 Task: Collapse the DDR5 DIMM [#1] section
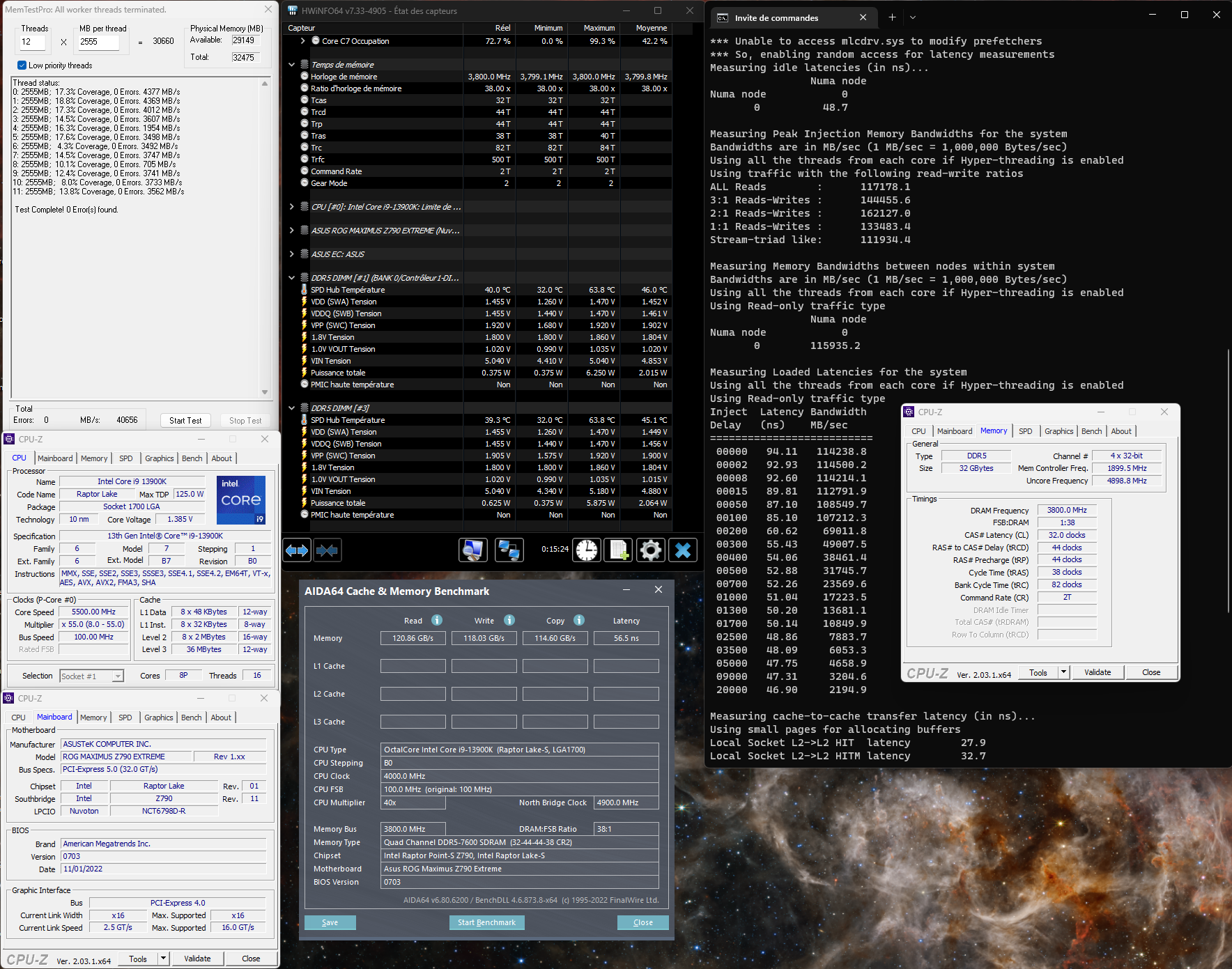(292, 278)
